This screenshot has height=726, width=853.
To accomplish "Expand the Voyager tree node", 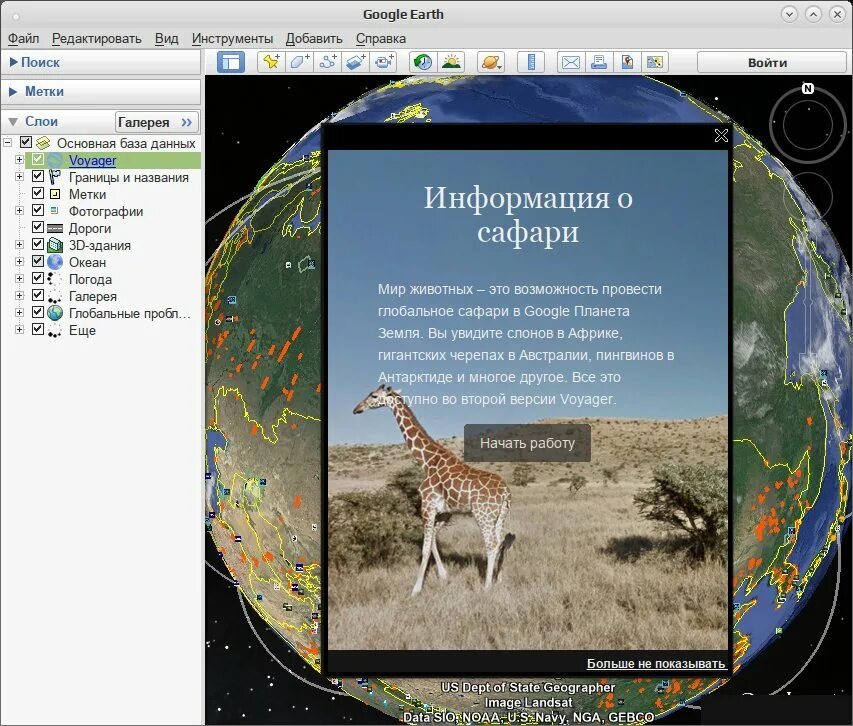I will 20,160.
